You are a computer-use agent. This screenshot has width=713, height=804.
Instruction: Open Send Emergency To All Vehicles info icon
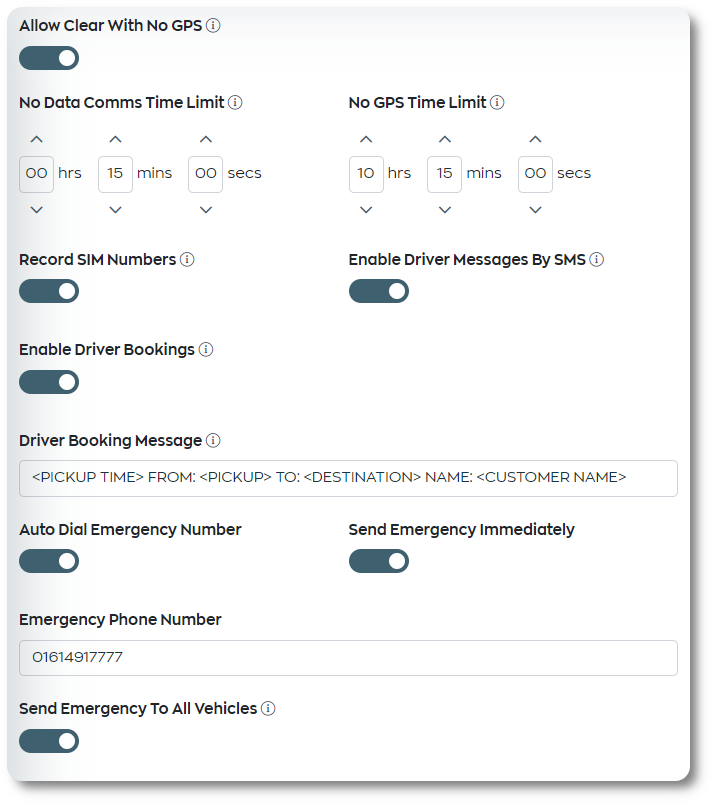[x=268, y=709]
